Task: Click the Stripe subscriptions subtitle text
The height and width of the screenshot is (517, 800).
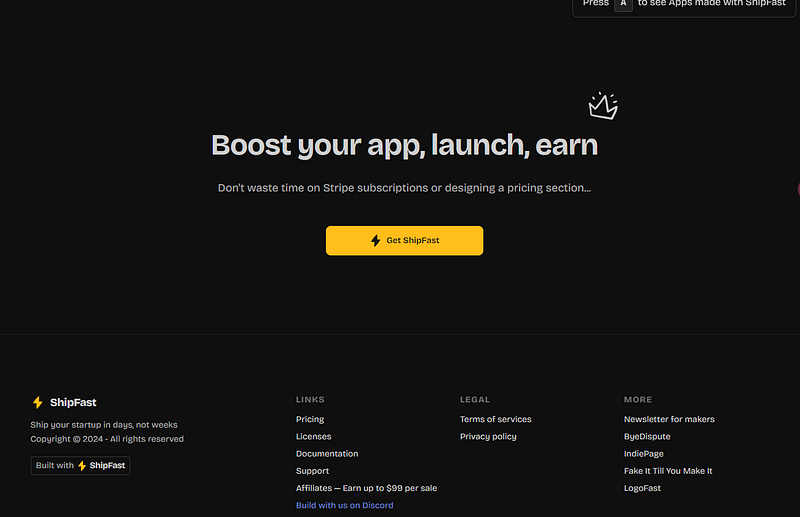Action: [x=404, y=188]
